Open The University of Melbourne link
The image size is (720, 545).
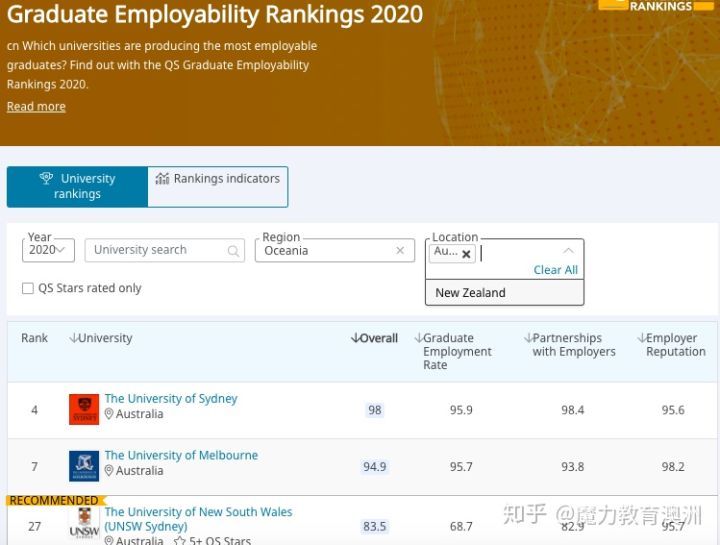tap(181, 455)
